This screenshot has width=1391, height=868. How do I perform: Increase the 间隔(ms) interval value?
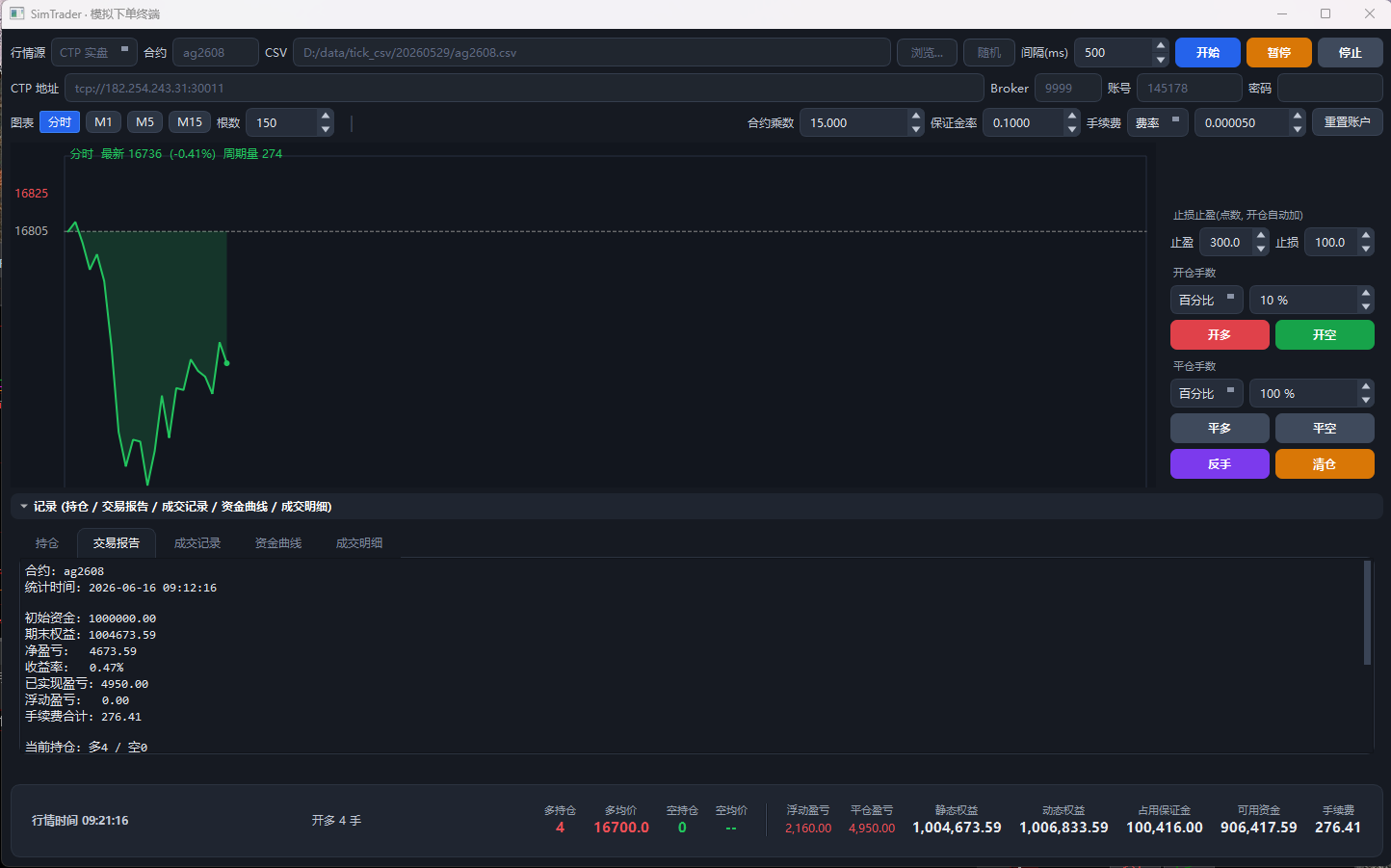point(1161,46)
